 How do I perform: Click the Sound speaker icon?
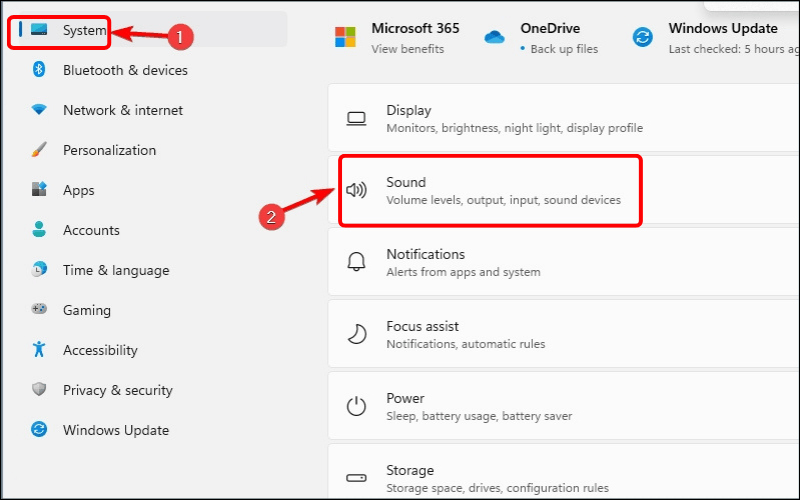[357, 190]
